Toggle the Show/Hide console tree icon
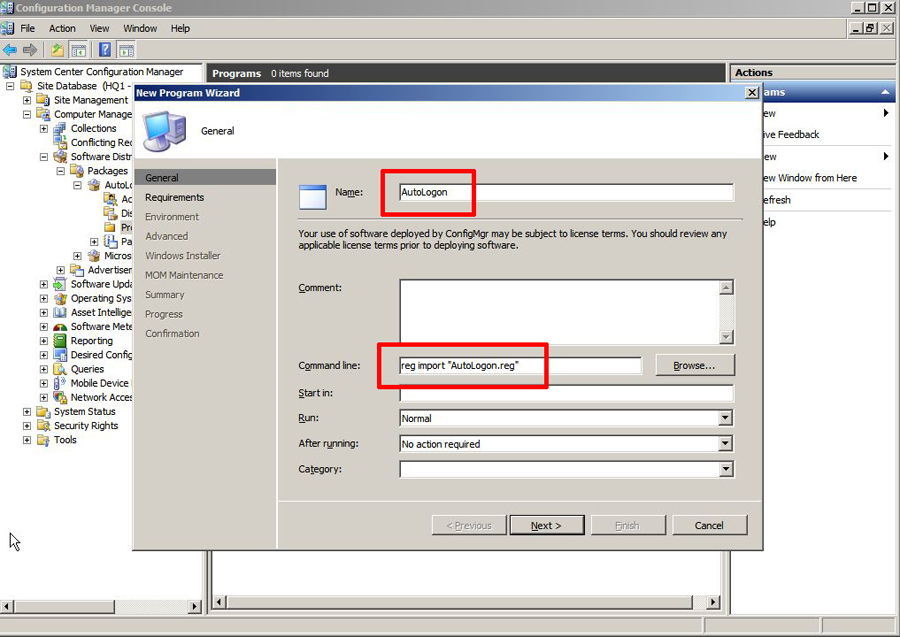 click(x=79, y=50)
